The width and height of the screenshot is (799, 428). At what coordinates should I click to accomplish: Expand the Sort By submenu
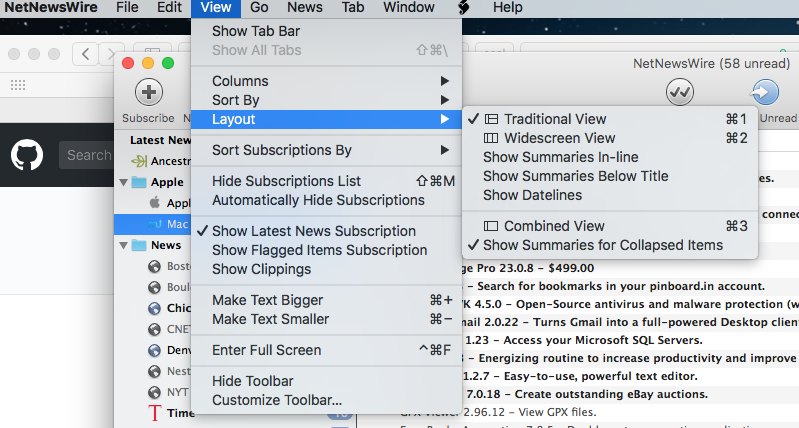326,100
